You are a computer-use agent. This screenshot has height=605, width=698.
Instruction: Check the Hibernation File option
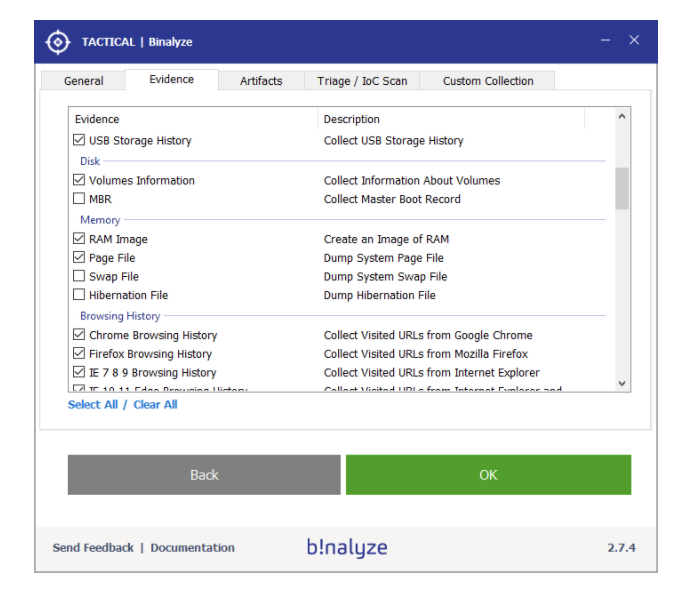pyautogui.click(x=79, y=295)
